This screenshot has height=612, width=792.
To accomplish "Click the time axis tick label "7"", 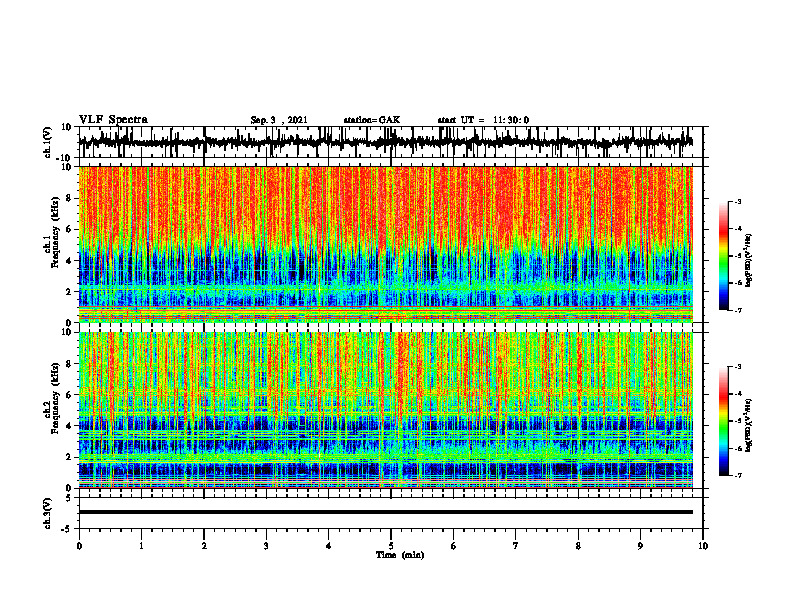I will [516, 546].
